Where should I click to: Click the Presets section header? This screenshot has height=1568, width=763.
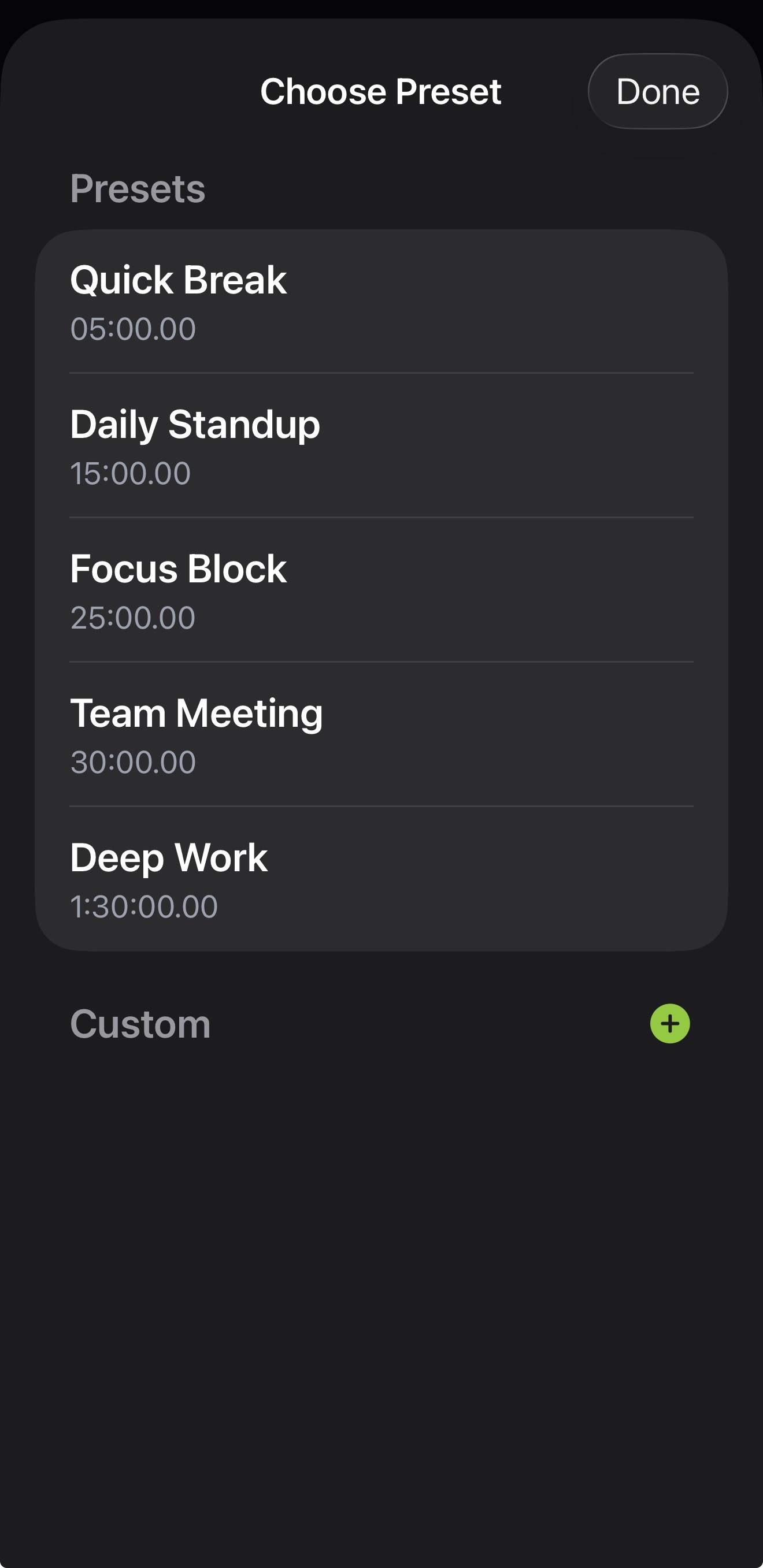138,189
